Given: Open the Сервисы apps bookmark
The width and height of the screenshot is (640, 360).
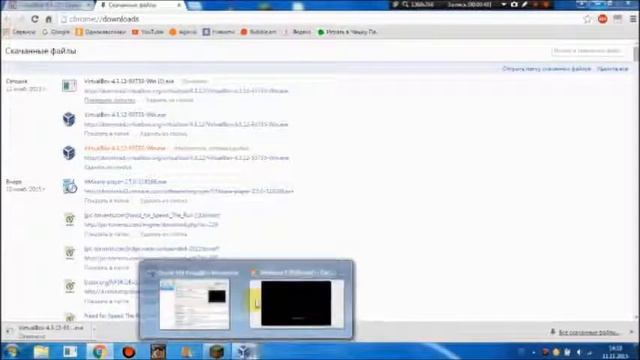Looking at the screenshot, I should (19, 32).
